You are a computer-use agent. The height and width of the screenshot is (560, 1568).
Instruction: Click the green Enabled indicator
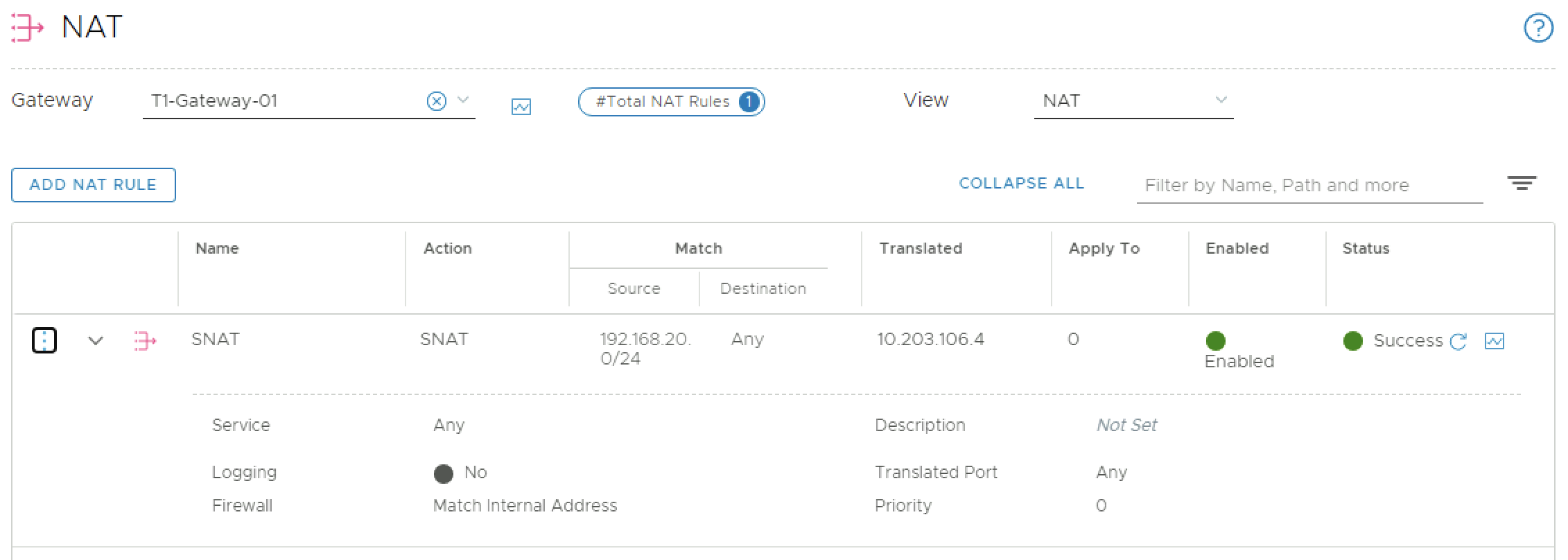coord(1216,340)
